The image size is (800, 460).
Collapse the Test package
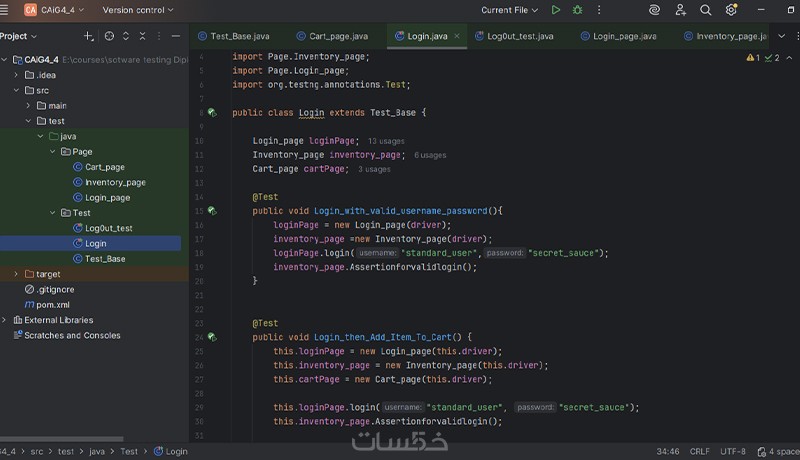coord(53,213)
